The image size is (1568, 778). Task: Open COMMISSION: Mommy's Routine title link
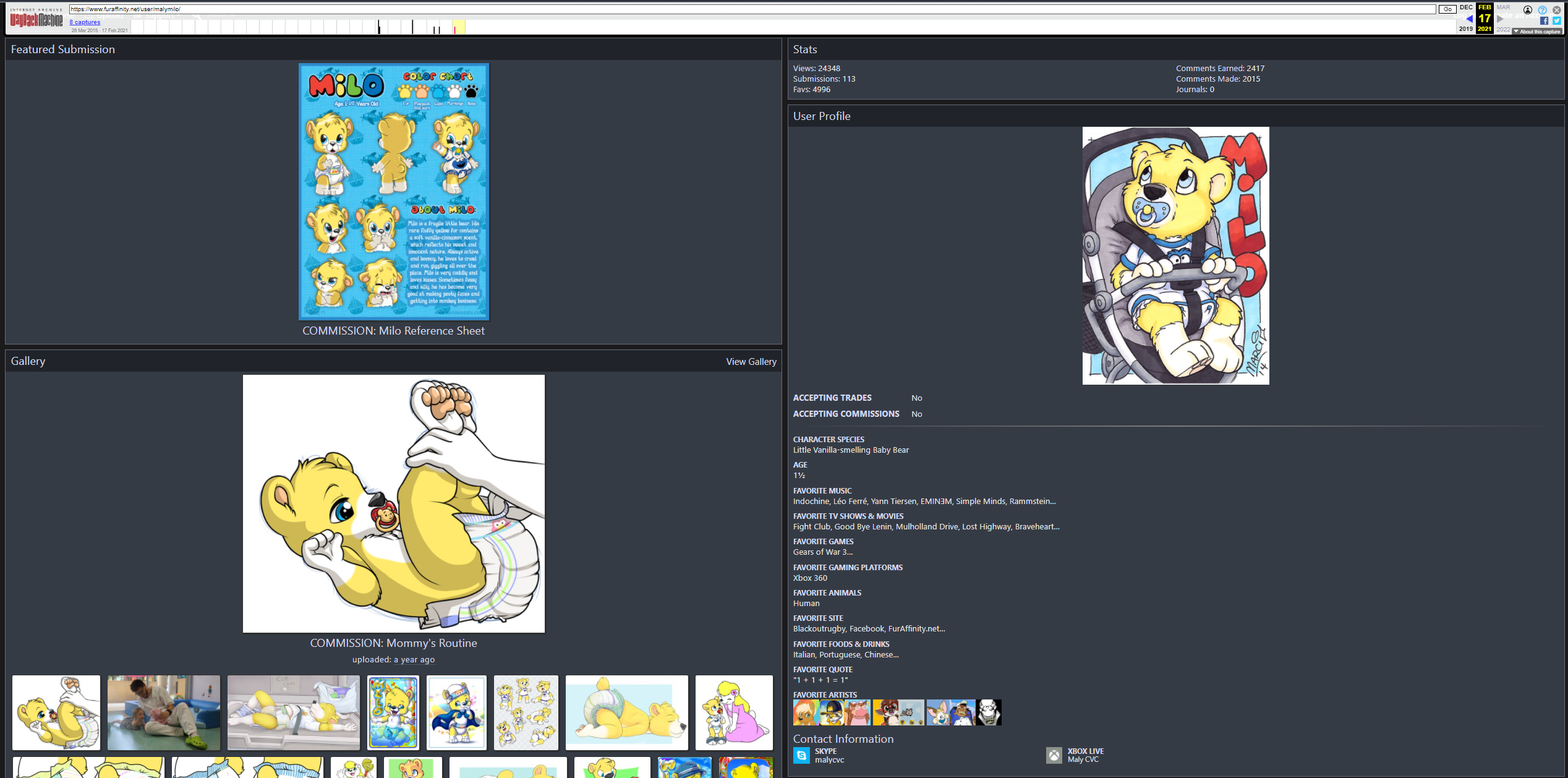(x=393, y=643)
